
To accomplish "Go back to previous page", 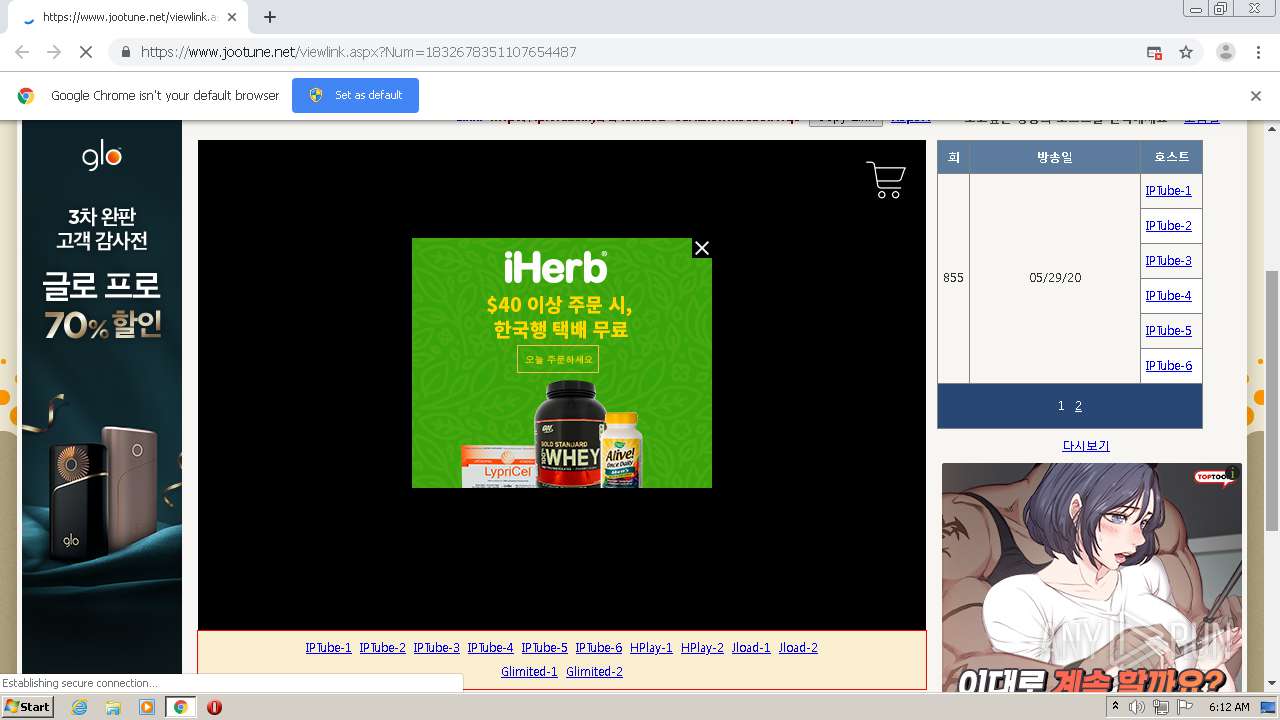I will [22, 52].
